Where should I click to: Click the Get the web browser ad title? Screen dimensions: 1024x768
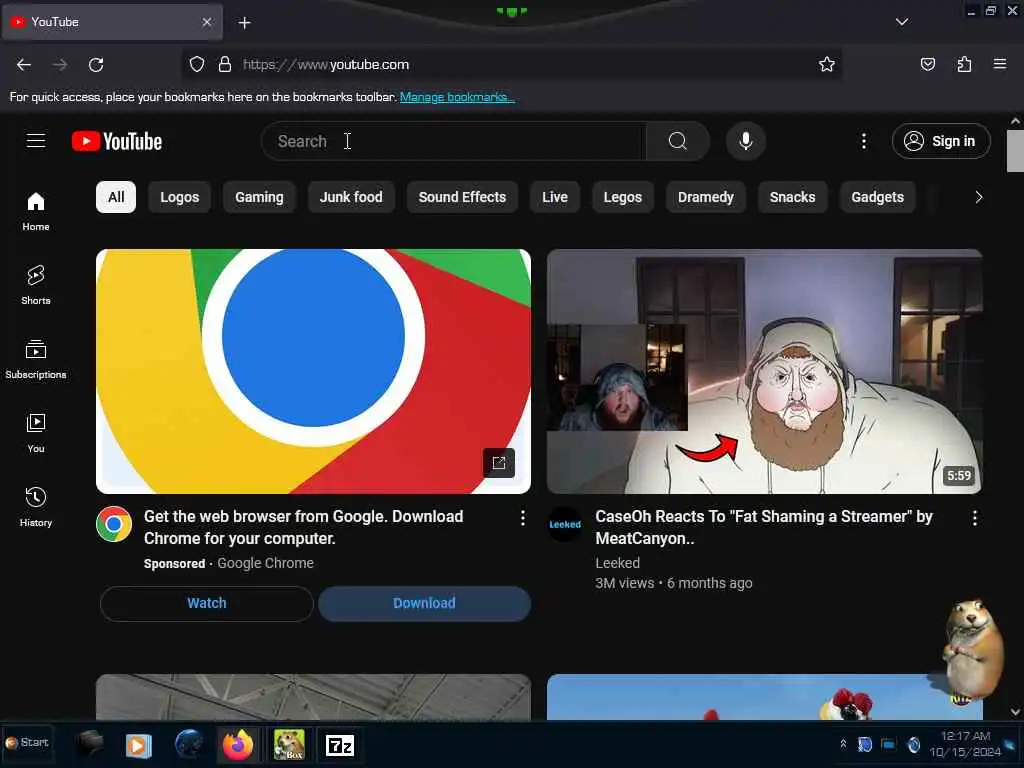click(304, 527)
